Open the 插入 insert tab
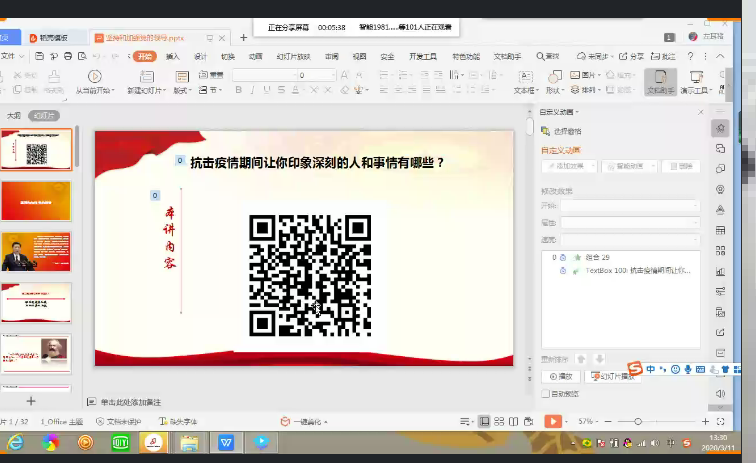The height and width of the screenshot is (463, 756). [173, 56]
